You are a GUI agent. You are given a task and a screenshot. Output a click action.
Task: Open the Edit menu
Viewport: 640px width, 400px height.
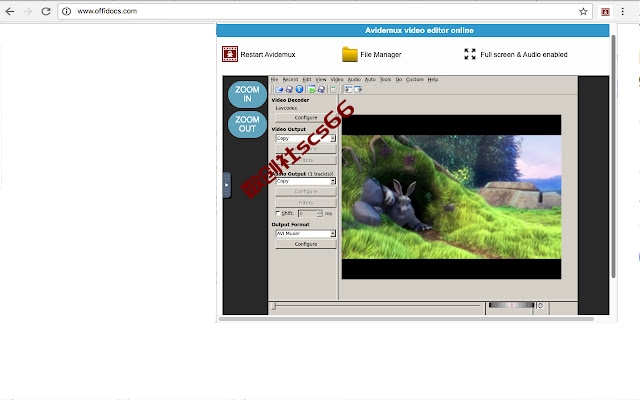(x=307, y=80)
